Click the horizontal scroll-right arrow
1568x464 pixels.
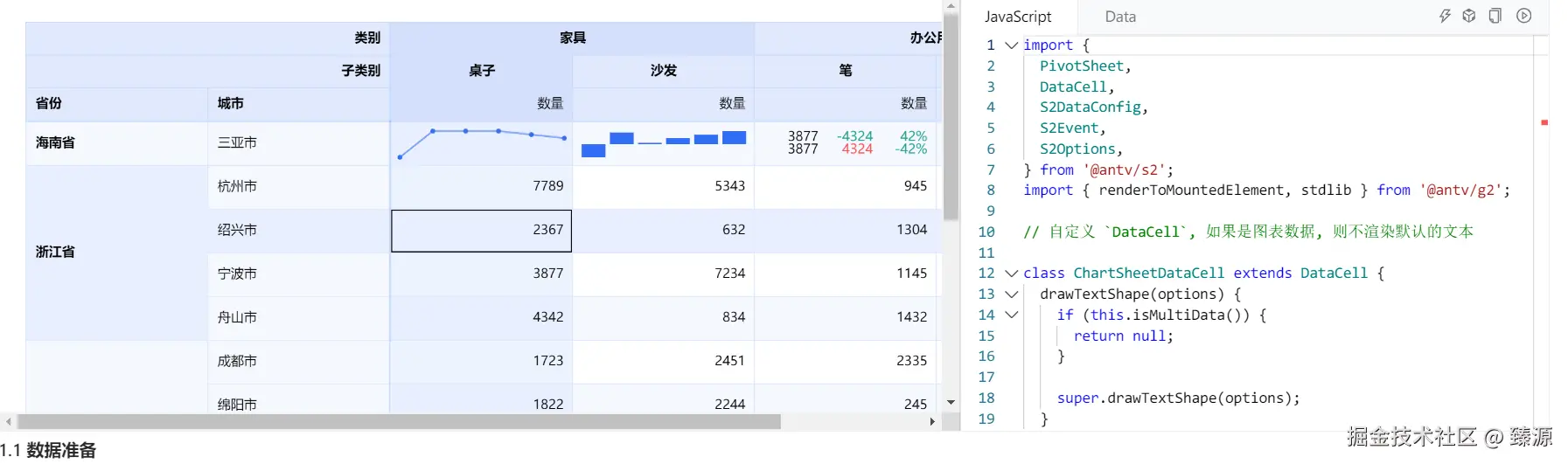pos(932,421)
